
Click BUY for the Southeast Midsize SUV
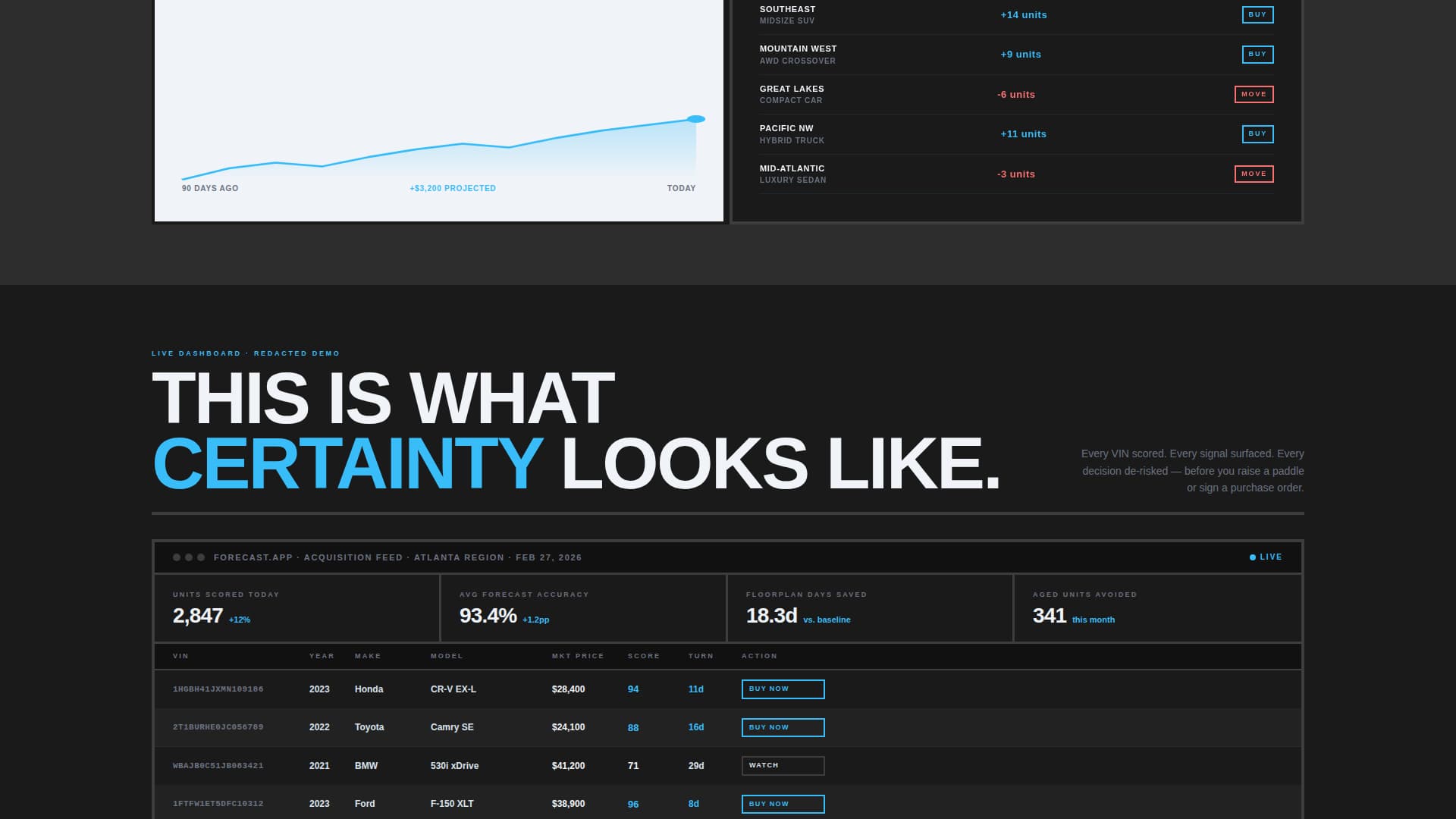(x=1257, y=14)
